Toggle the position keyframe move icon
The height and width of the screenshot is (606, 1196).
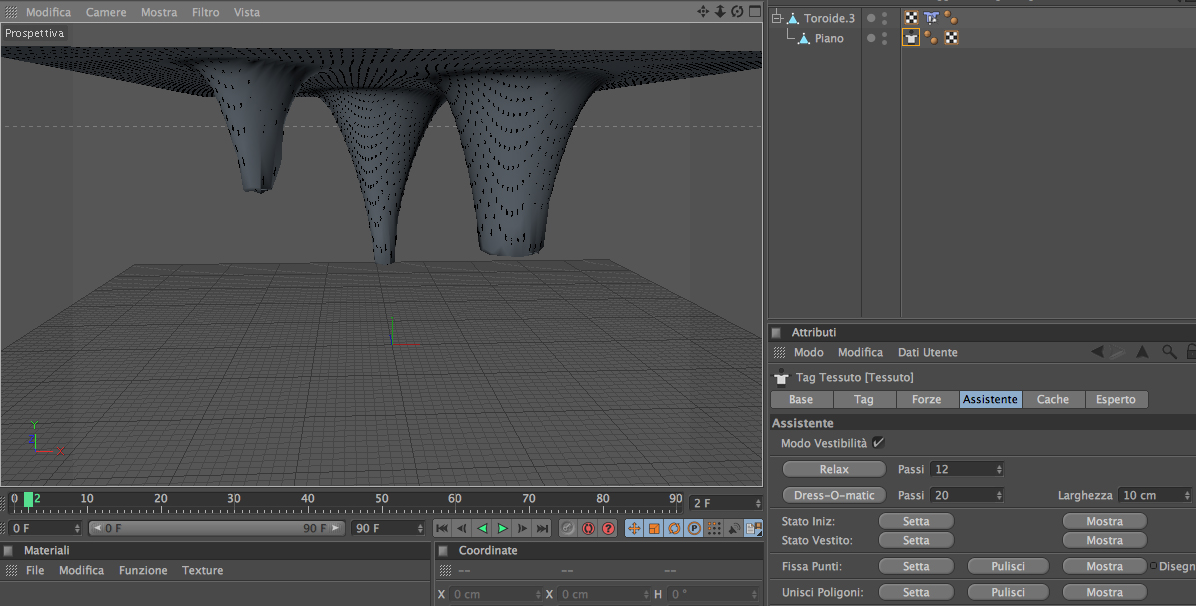click(633, 528)
